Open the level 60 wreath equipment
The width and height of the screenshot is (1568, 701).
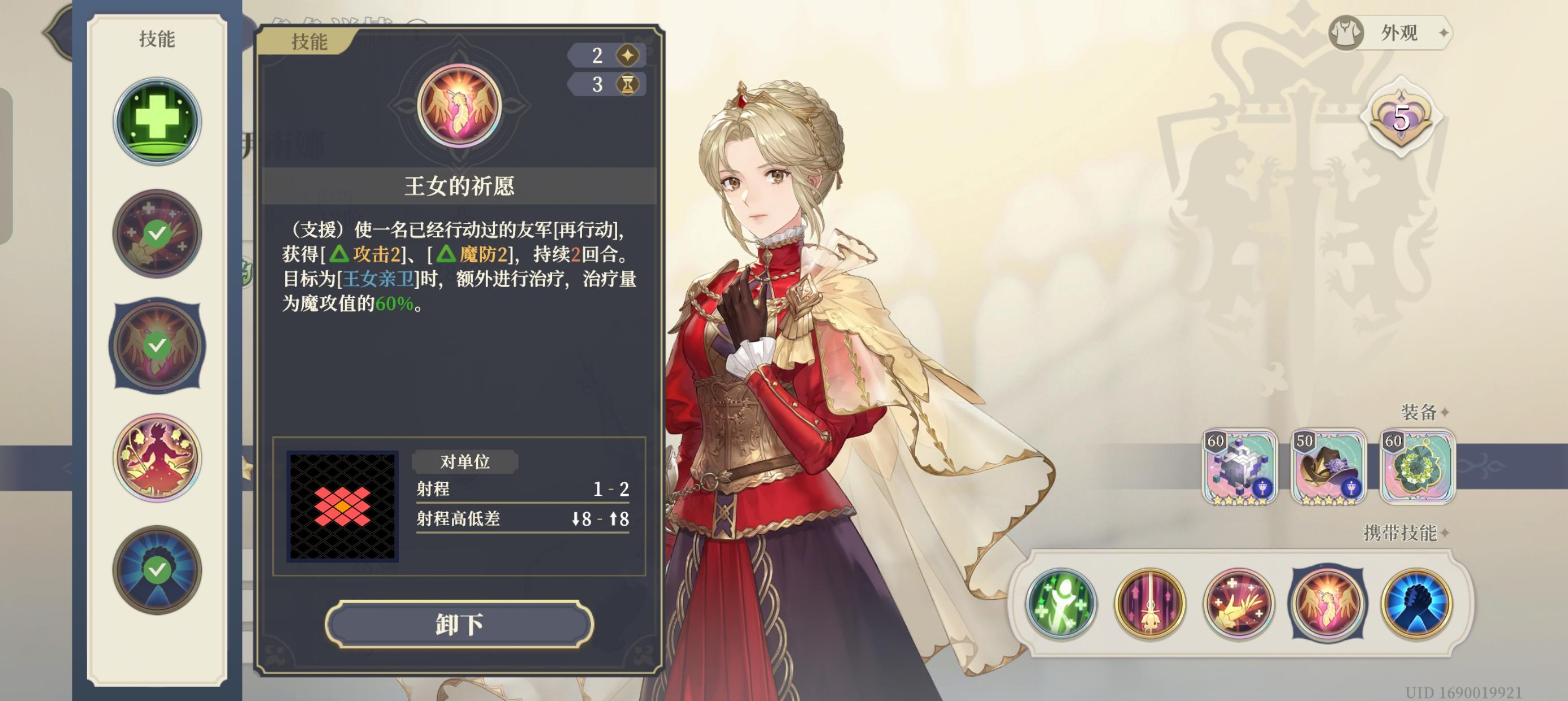click(x=1418, y=467)
